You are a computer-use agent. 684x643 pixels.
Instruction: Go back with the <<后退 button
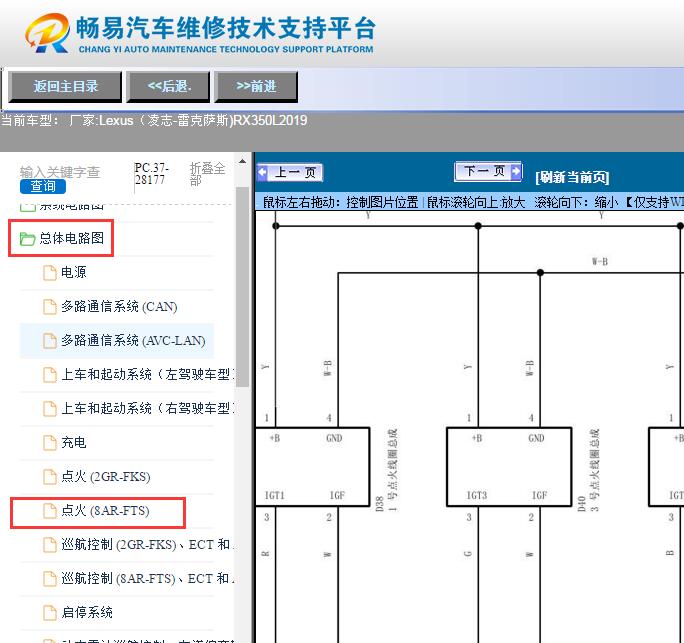click(x=168, y=86)
